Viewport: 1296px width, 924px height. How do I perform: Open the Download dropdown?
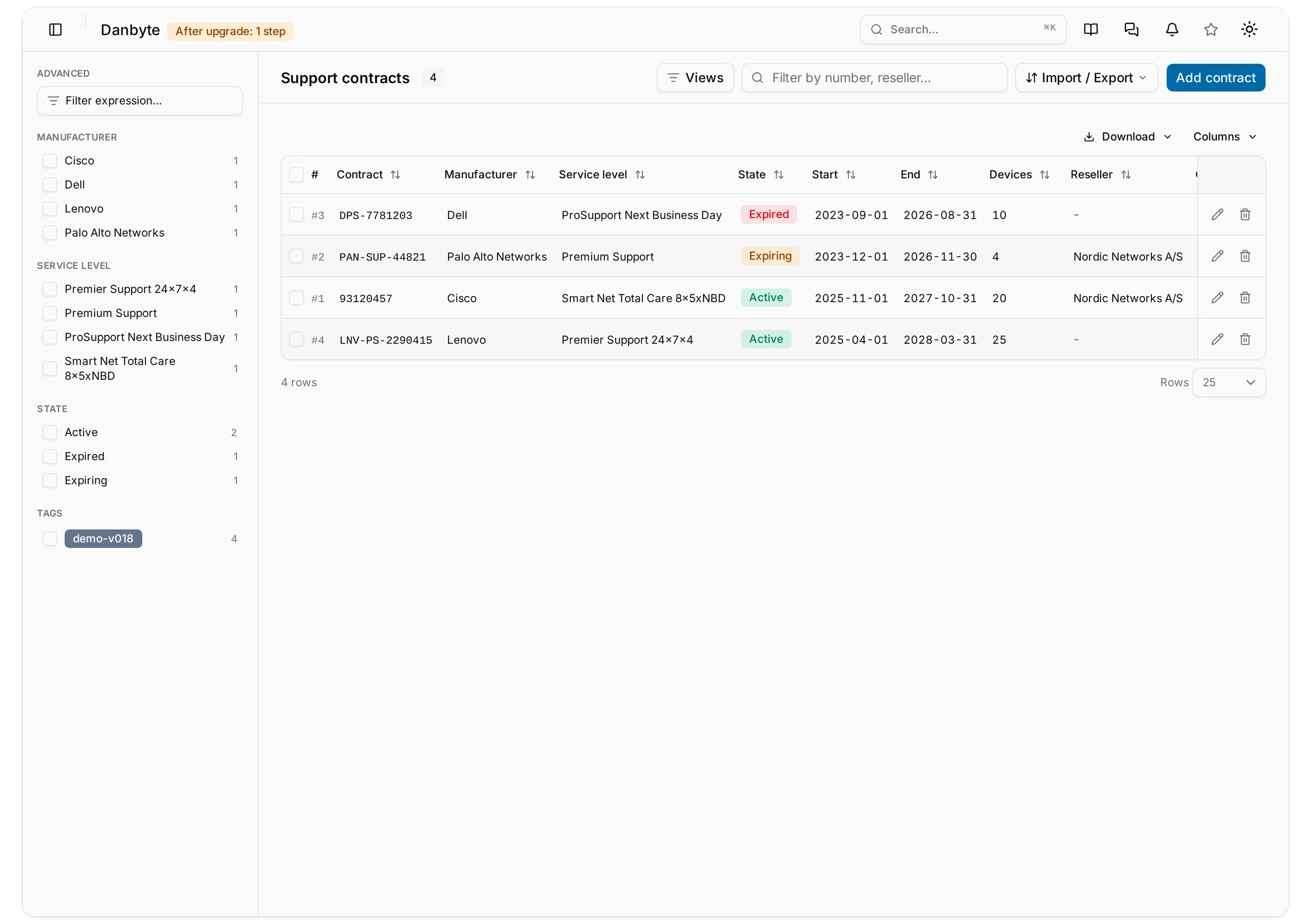click(x=1127, y=137)
